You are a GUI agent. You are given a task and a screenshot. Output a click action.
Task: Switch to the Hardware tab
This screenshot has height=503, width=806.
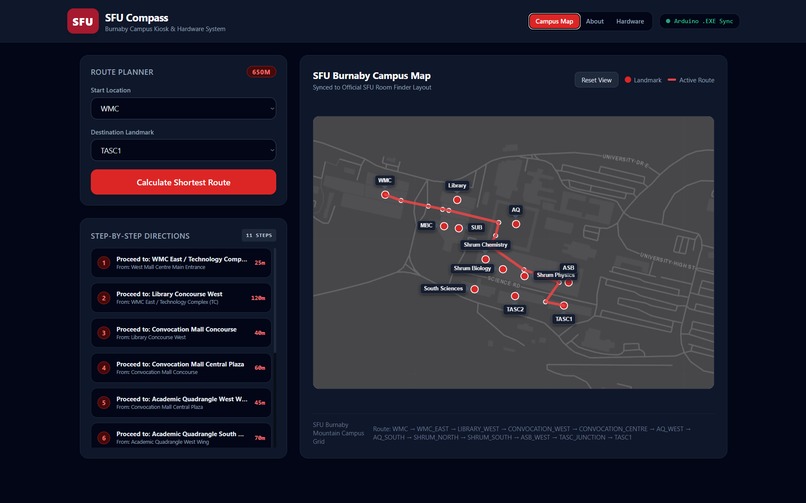[x=630, y=21]
